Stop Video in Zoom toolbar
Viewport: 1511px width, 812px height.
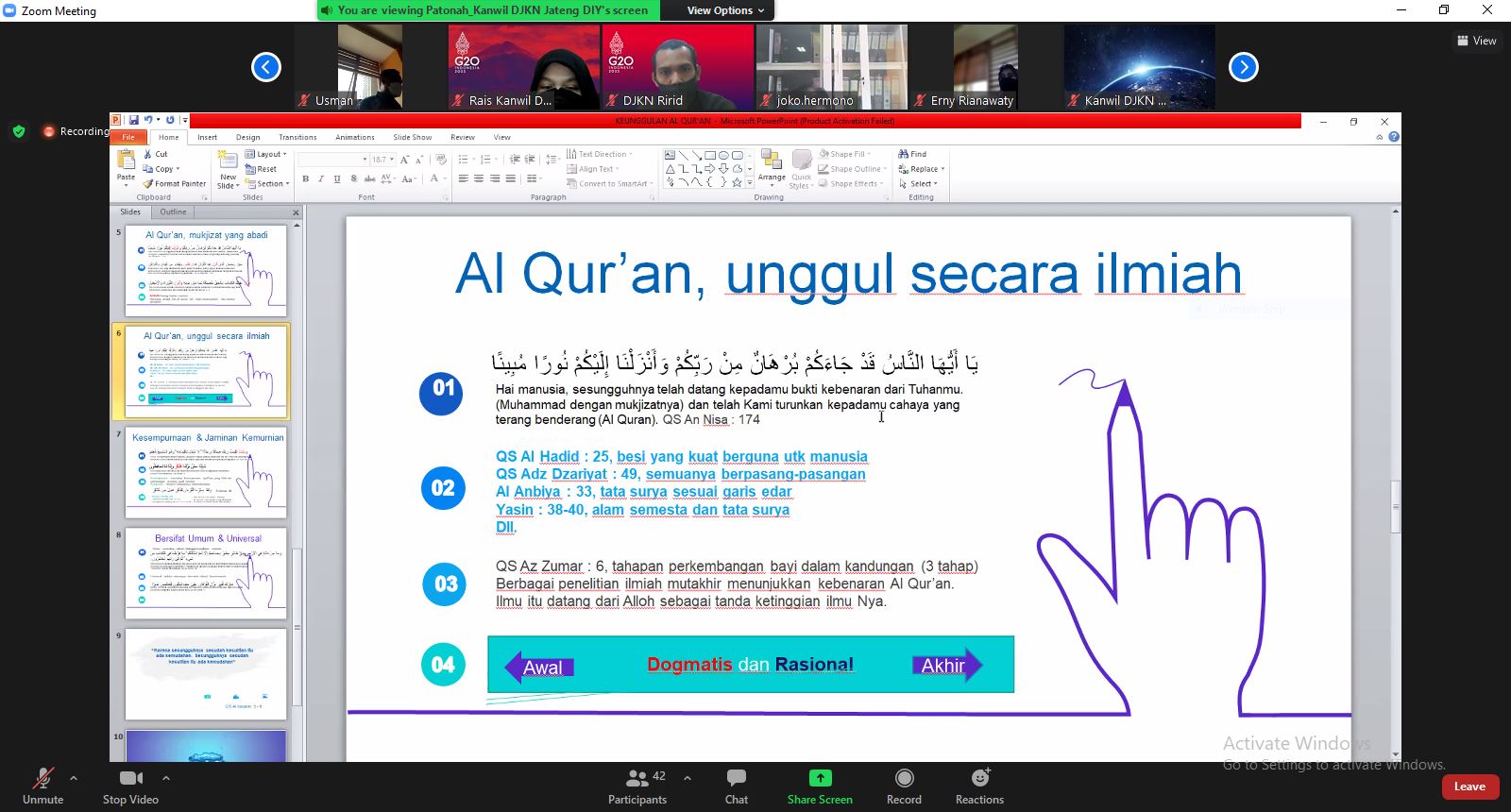pyautogui.click(x=130, y=787)
